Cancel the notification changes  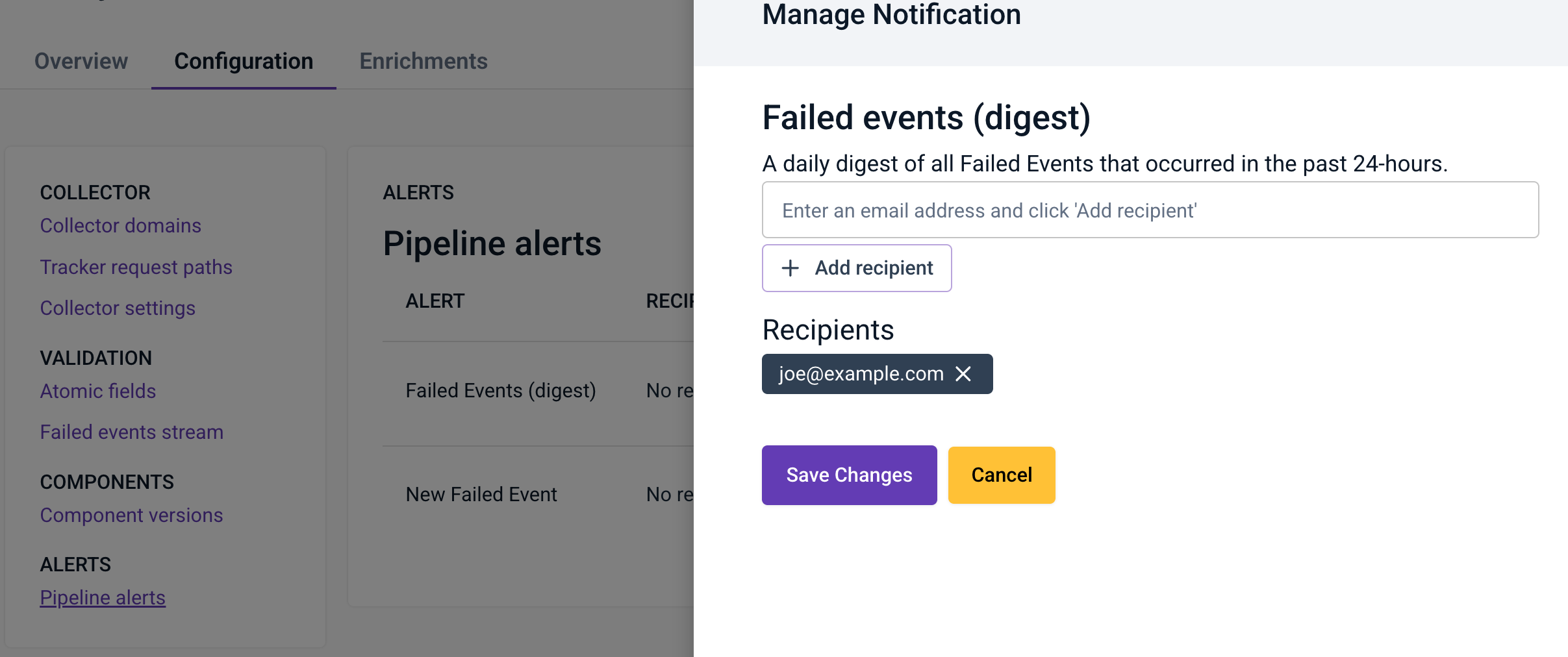pos(1001,475)
